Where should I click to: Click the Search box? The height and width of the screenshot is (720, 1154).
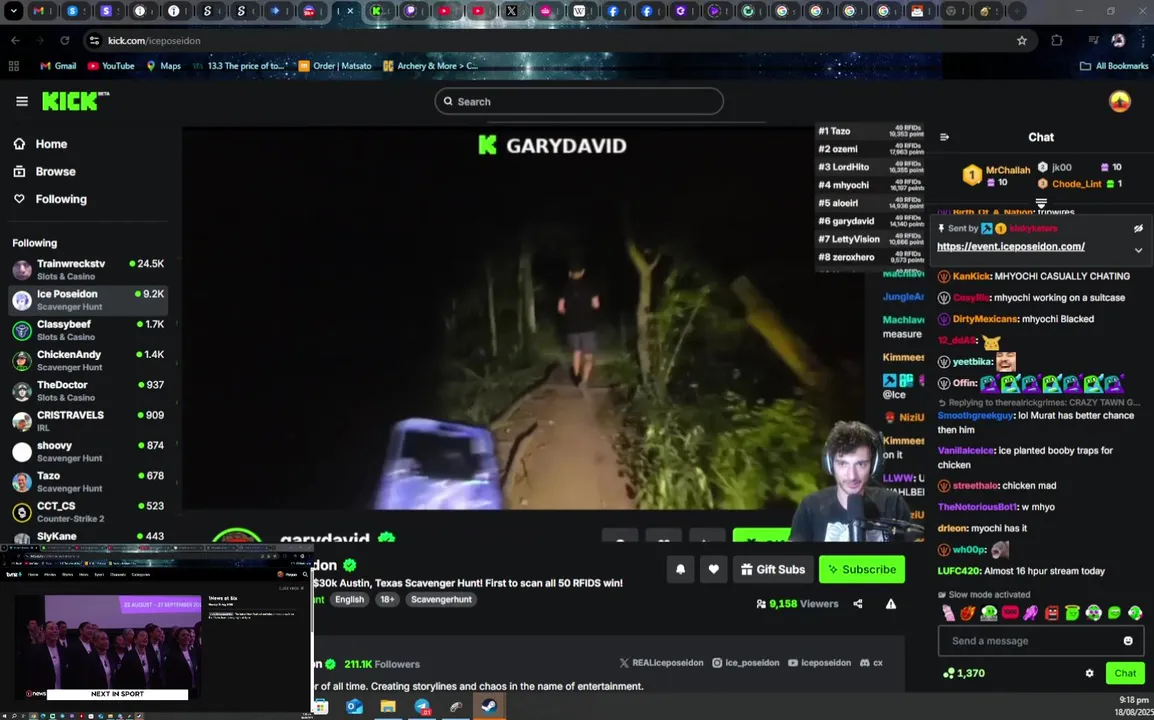[578, 102]
